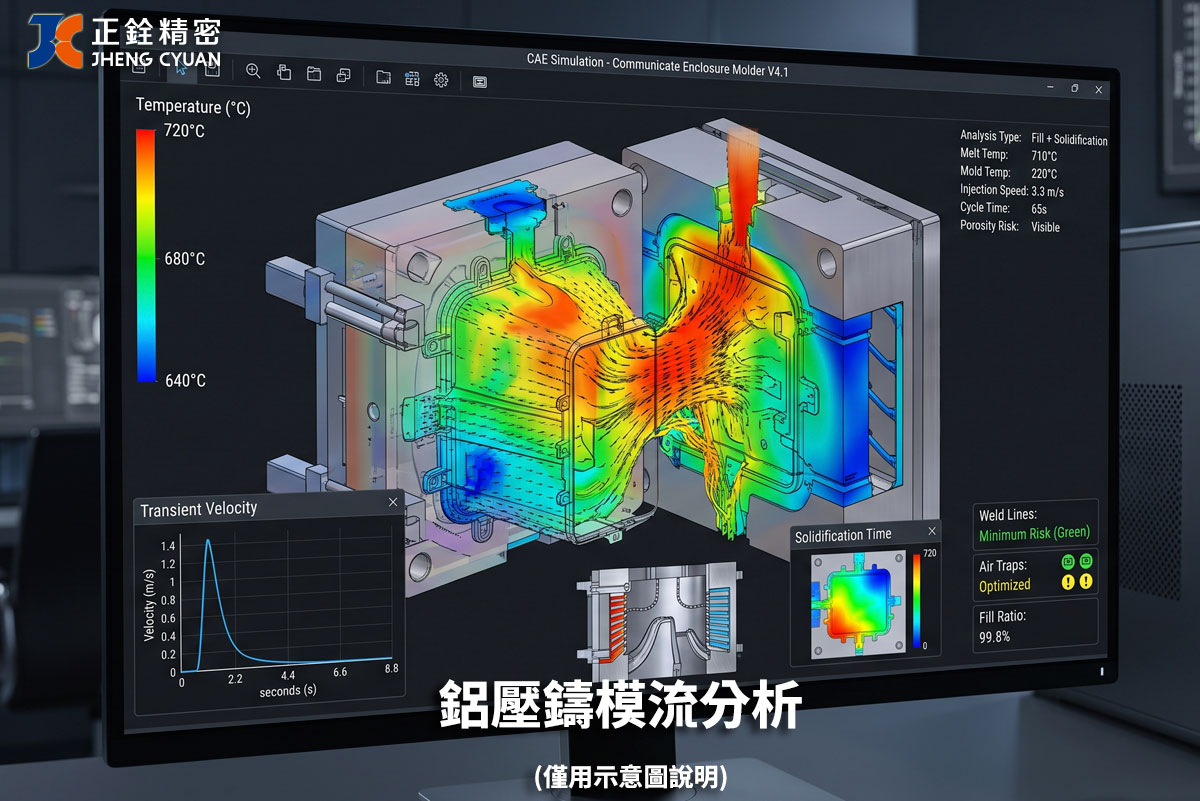Click the cascade windows toolbar icon
Viewport: 1200px width, 801px height.
pyautogui.click(x=343, y=75)
